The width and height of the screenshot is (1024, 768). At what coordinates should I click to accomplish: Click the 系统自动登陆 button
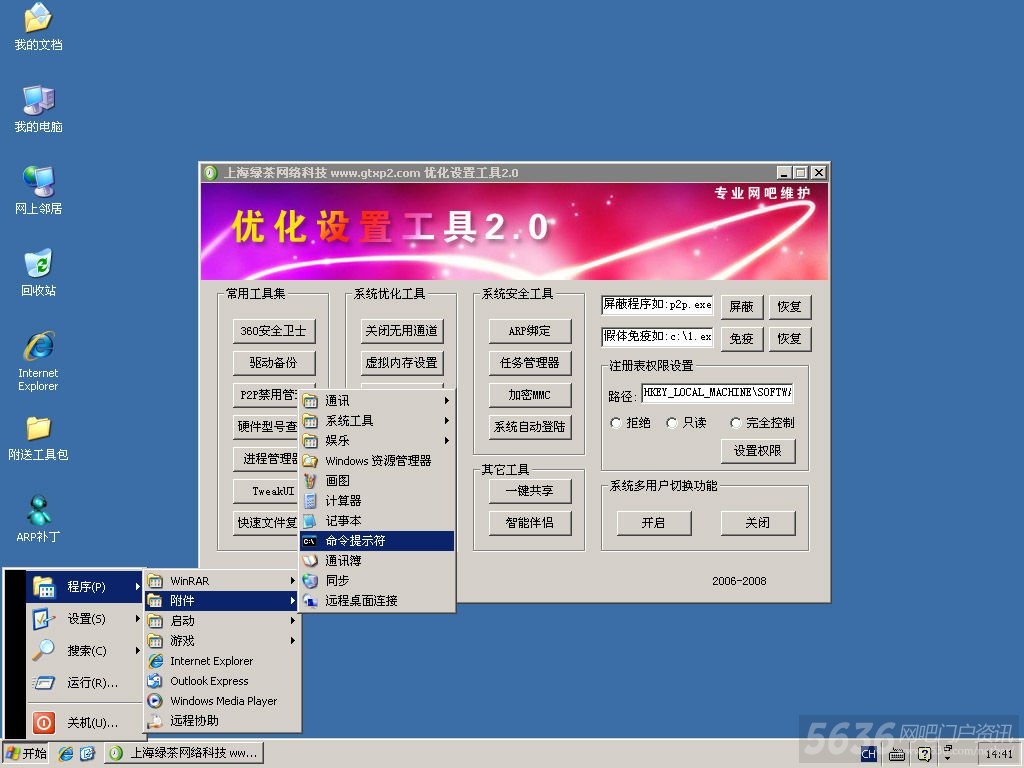pos(530,426)
